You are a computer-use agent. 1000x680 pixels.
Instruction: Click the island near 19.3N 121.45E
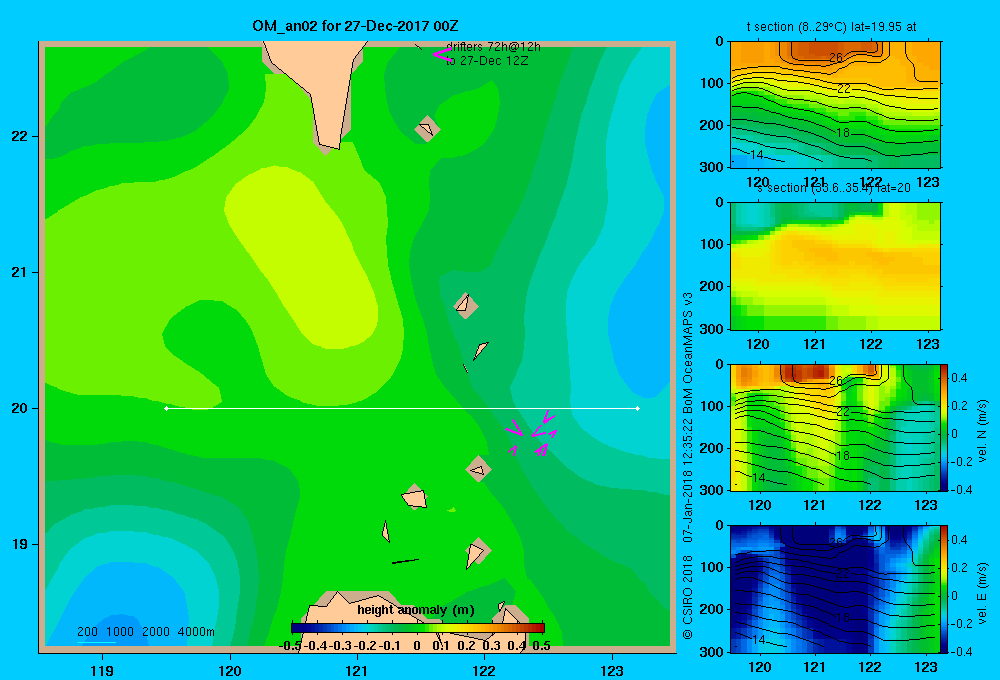click(x=415, y=496)
